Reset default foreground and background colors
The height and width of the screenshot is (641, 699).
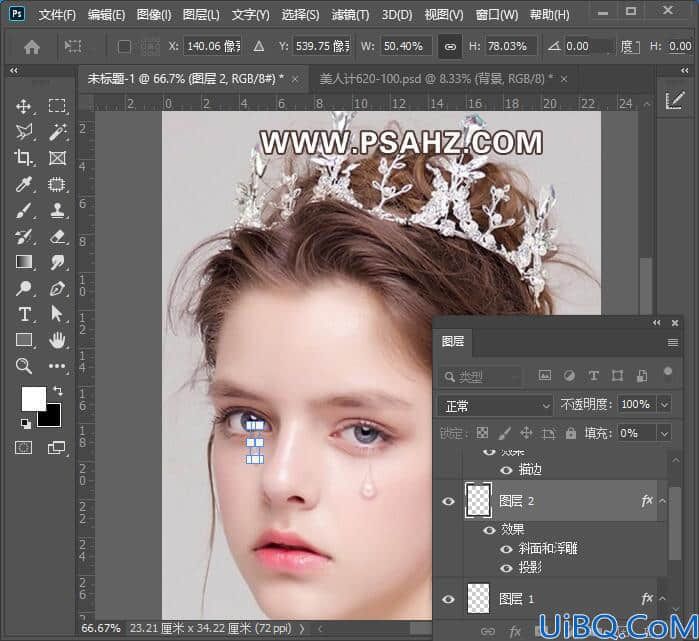coord(26,423)
